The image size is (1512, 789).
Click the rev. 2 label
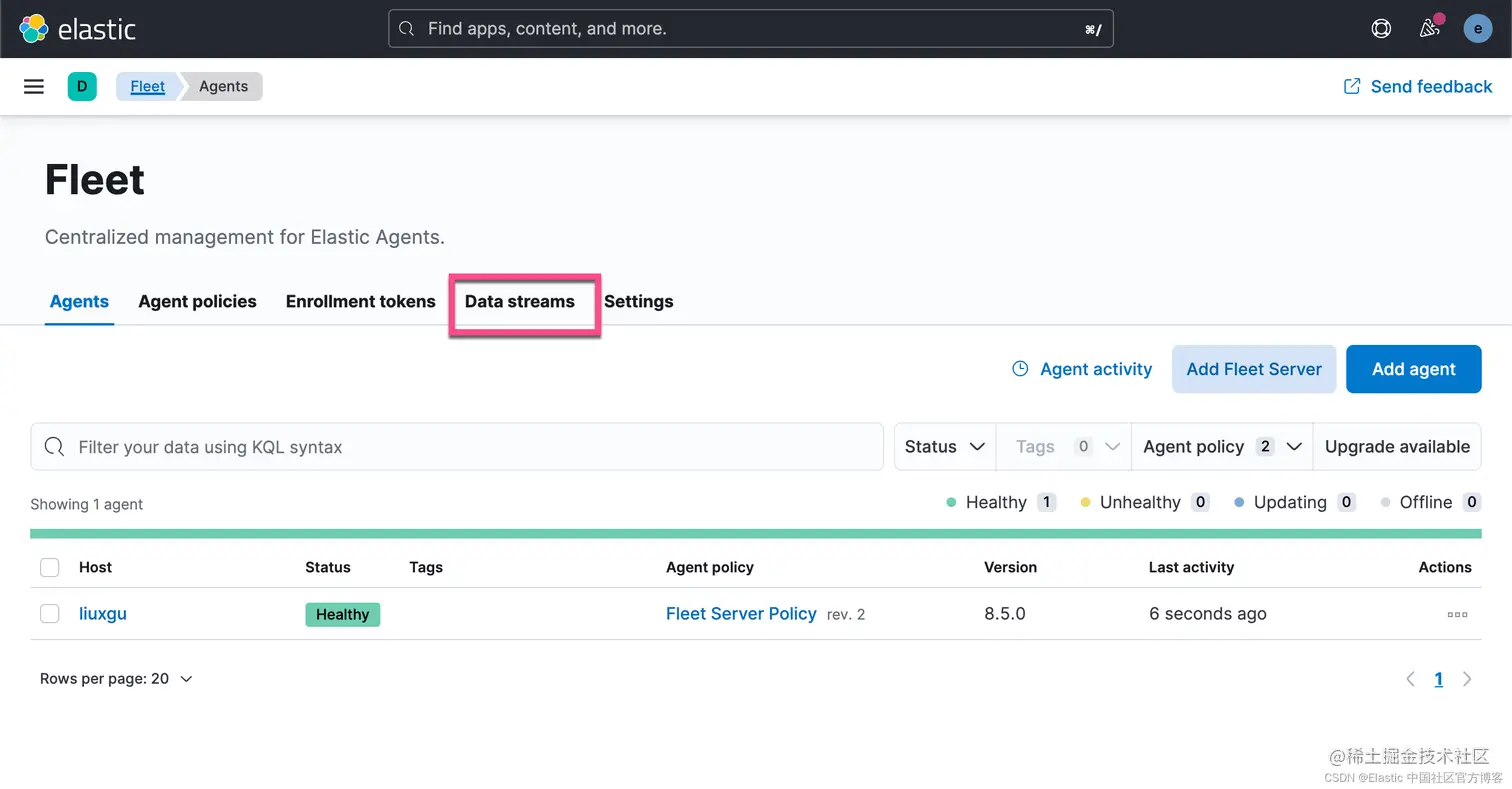coord(846,615)
